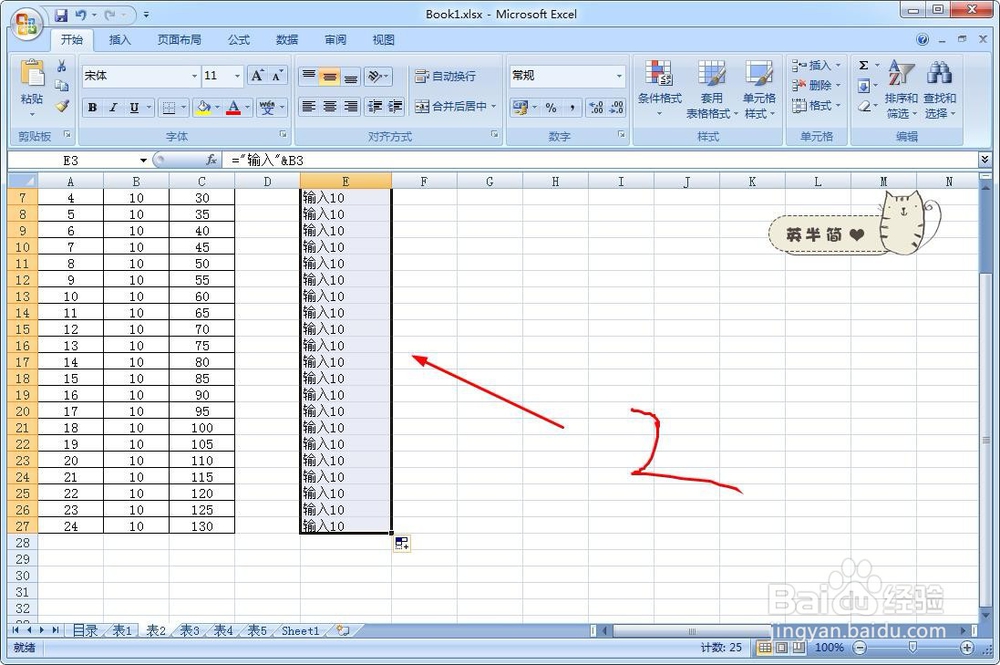1000x665 pixels.
Task: Open the Sheet1 sheet tab
Action: coord(300,631)
